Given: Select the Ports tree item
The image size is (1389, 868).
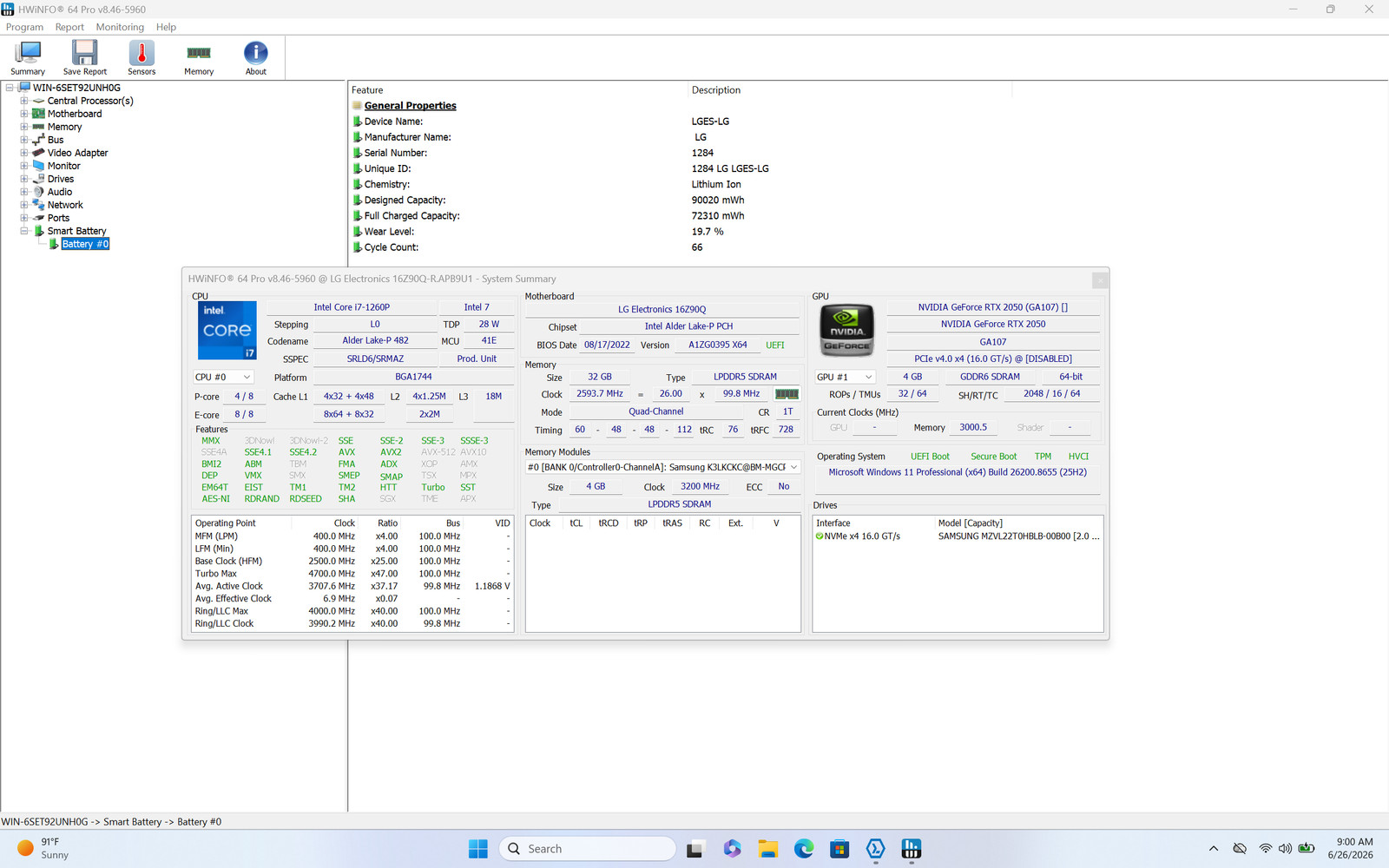Looking at the screenshot, I should point(58,218).
